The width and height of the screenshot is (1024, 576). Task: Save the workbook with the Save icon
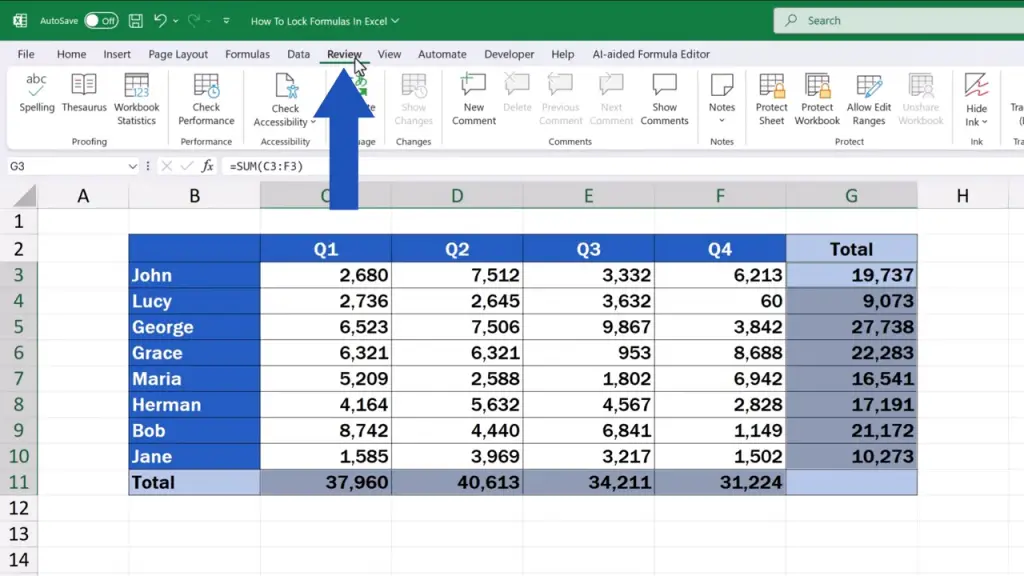tap(135, 20)
